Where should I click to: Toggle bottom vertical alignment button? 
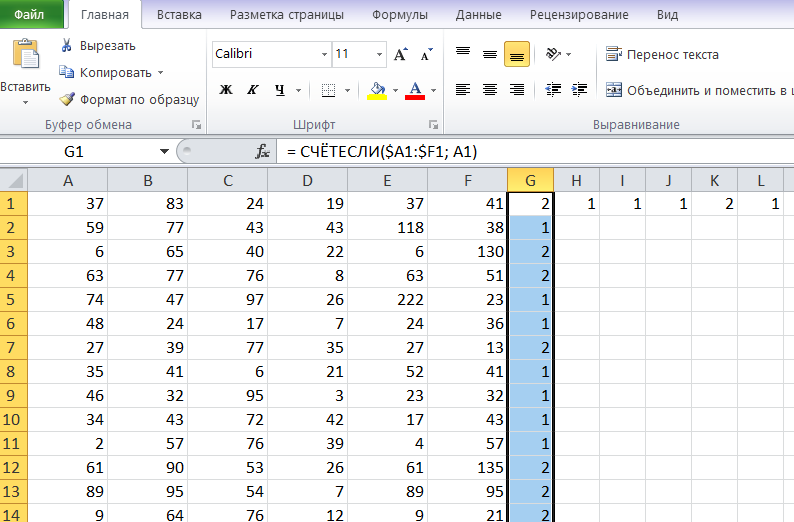click(x=517, y=54)
